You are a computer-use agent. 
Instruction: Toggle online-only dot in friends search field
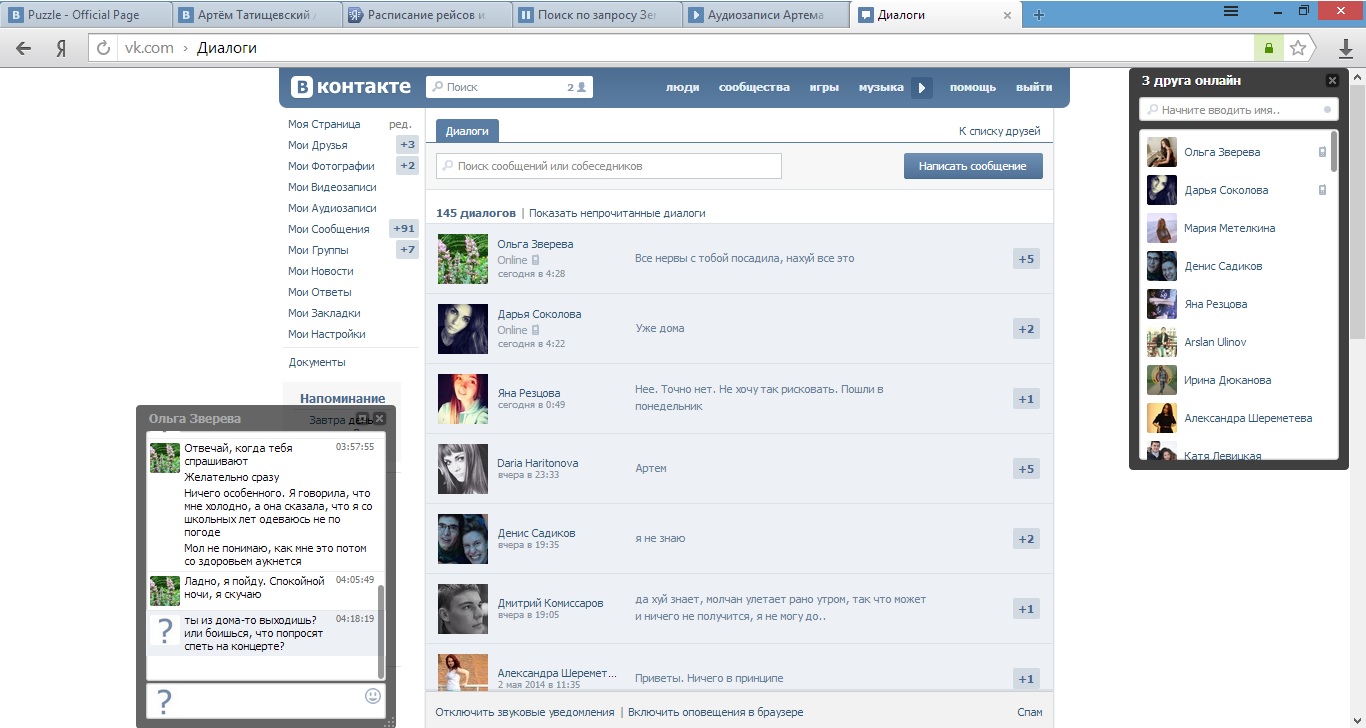(x=1327, y=110)
